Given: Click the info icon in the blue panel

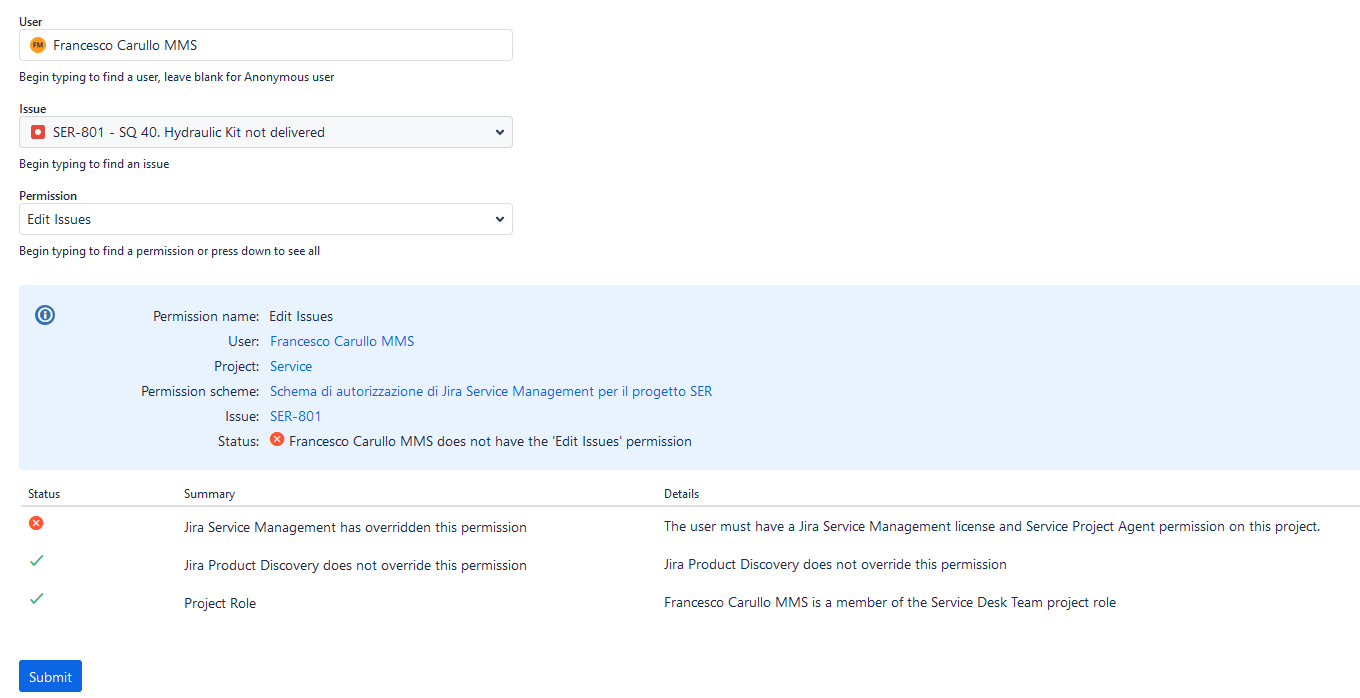Looking at the screenshot, I should point(45,315).
